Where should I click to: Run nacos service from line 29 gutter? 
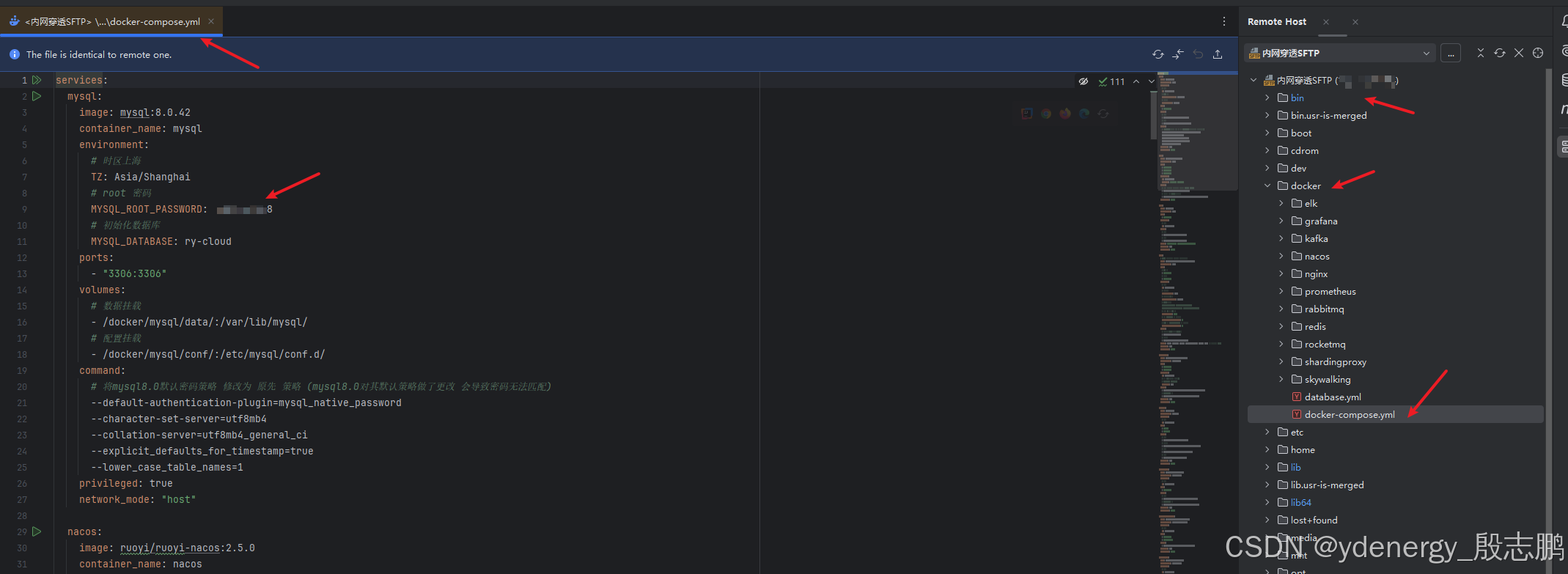(37, 531)
